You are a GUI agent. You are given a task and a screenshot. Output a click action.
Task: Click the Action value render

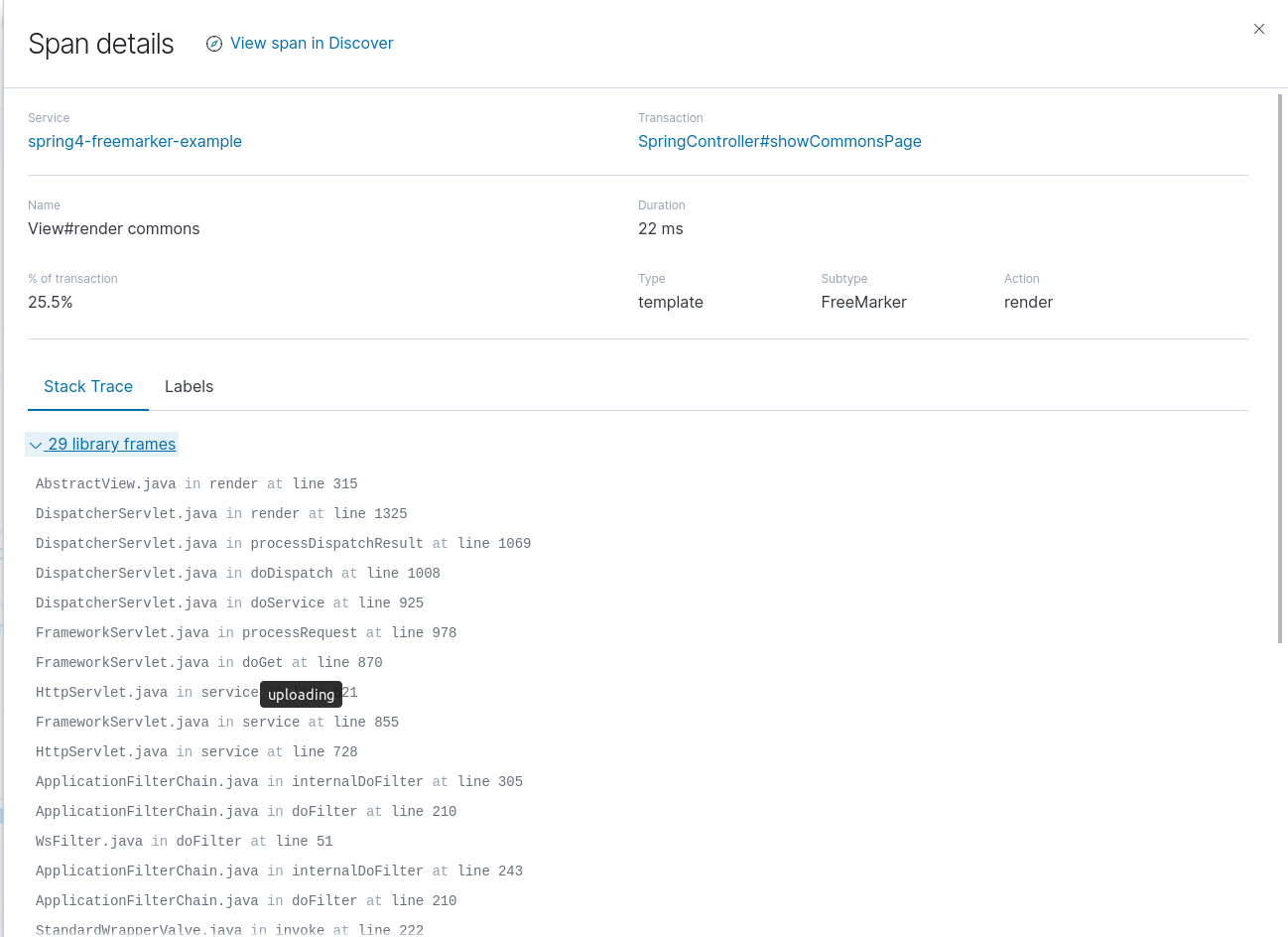[1028, 302]
